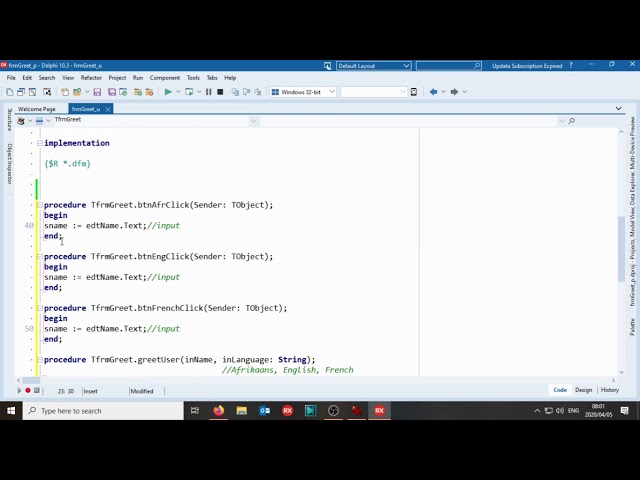Open the View Unit toolbar icon
Image resolution: width=640 pixels, height=480 pixels.
click(x=21, y=92)
